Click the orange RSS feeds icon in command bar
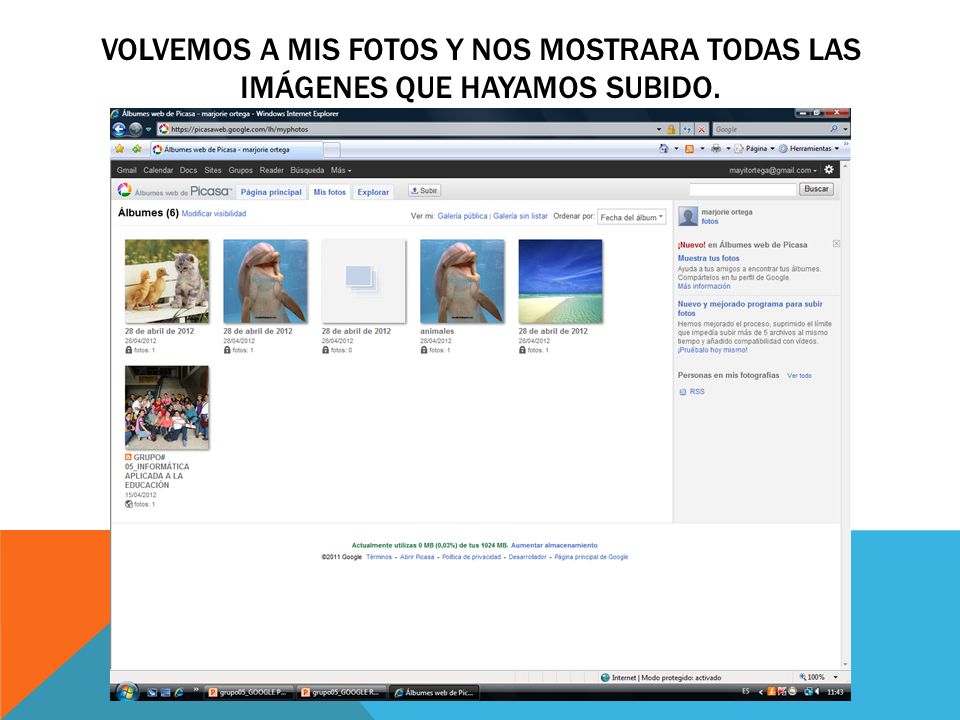This screenshot has height=720, width=960. tap(689, 149)
